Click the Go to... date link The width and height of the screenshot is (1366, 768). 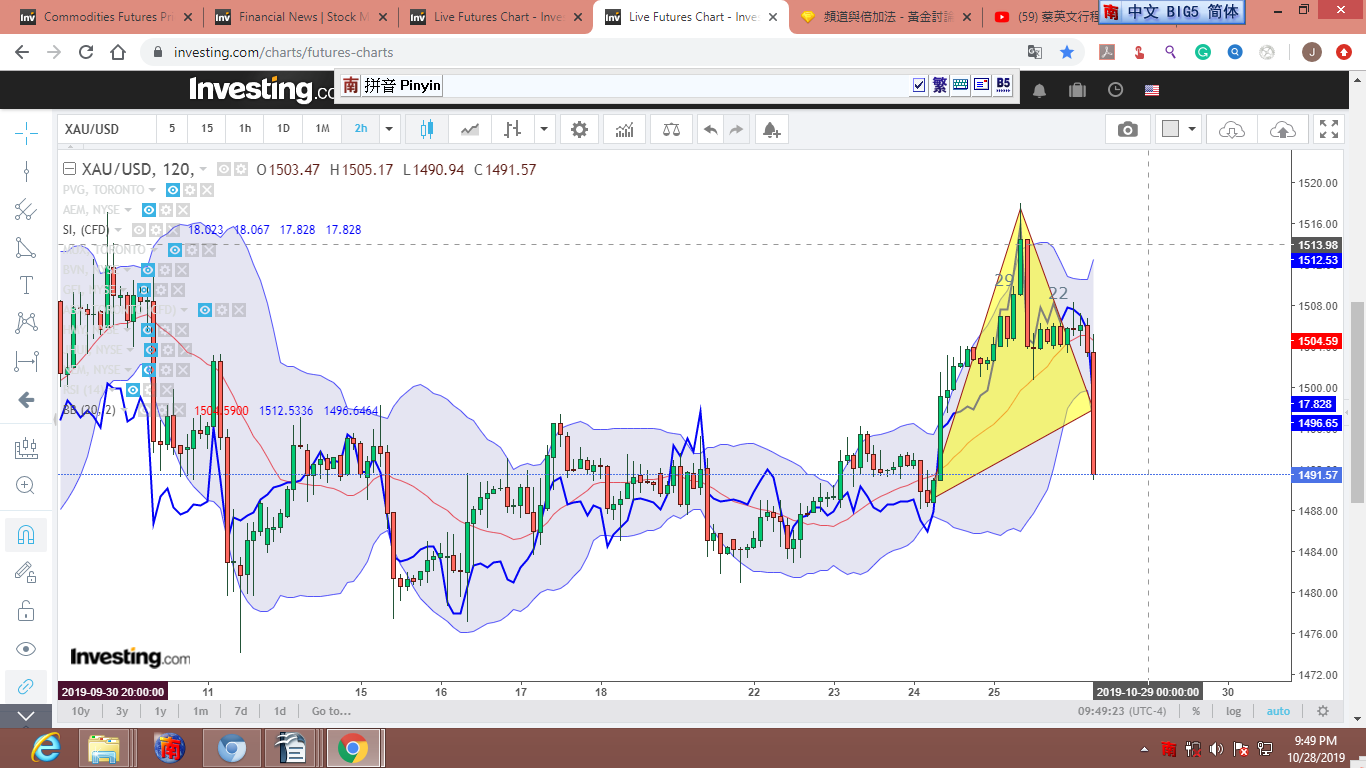tap(331, 711)
